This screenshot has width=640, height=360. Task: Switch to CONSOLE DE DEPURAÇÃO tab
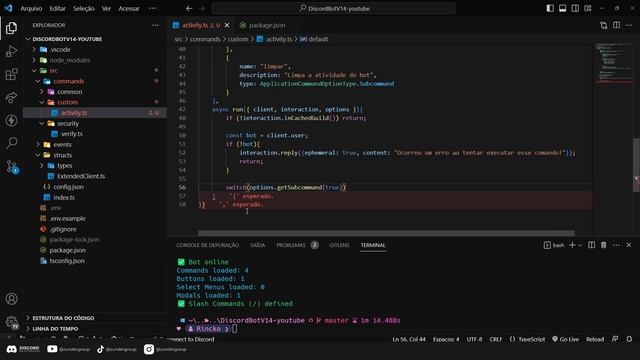click(207, 245)
